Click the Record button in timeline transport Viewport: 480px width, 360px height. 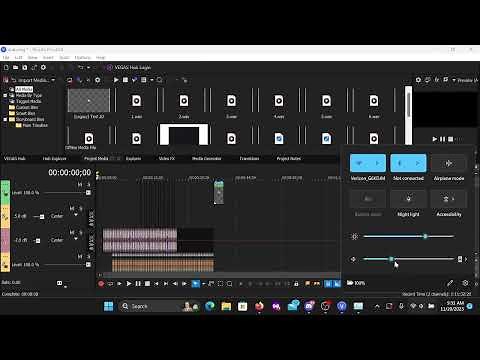[x=101, y=284]
